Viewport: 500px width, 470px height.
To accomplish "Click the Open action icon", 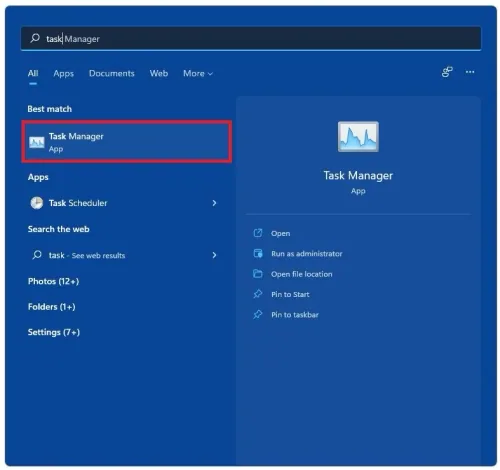I will click(258, 233).
